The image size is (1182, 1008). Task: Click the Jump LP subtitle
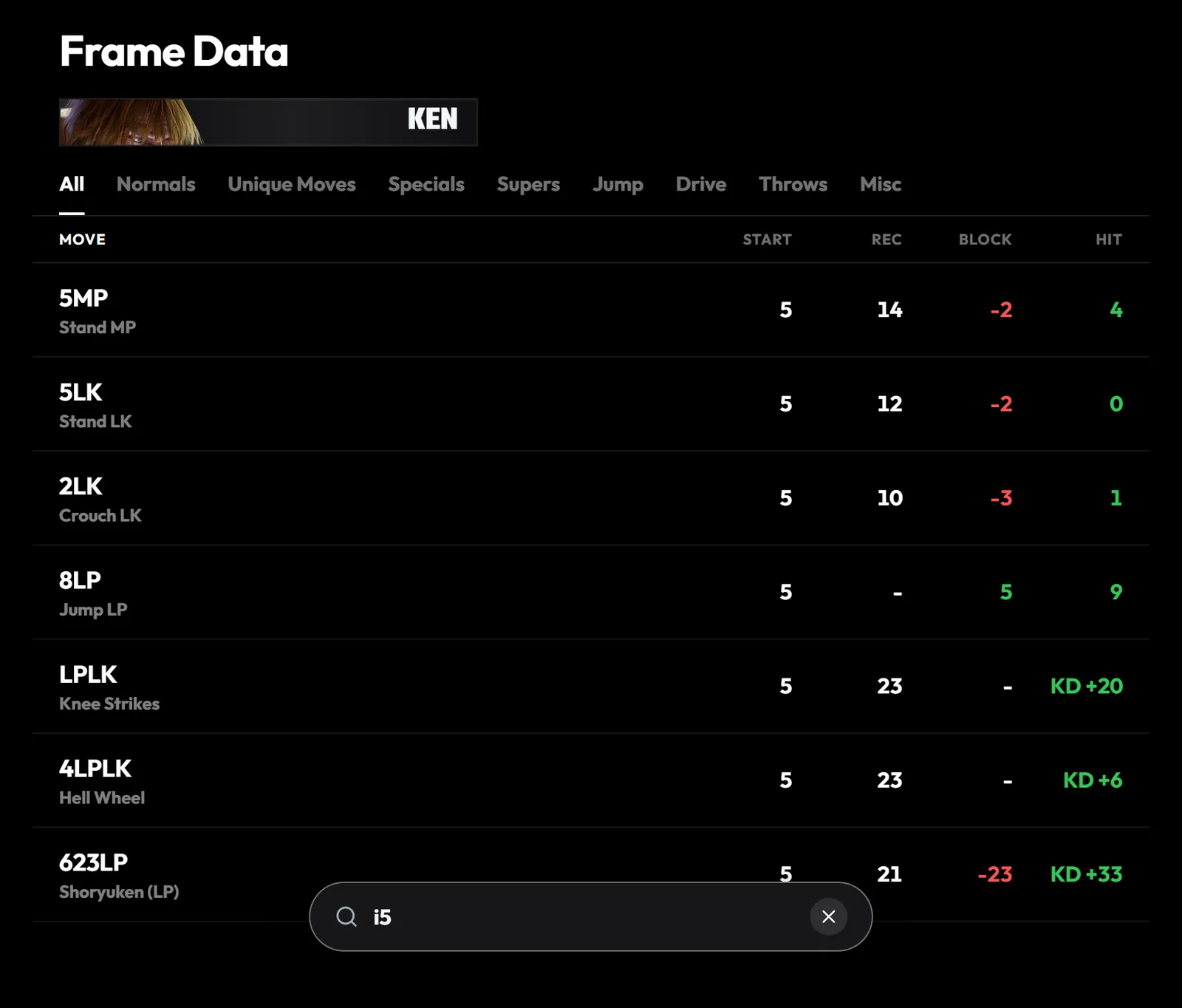(93, 610)
